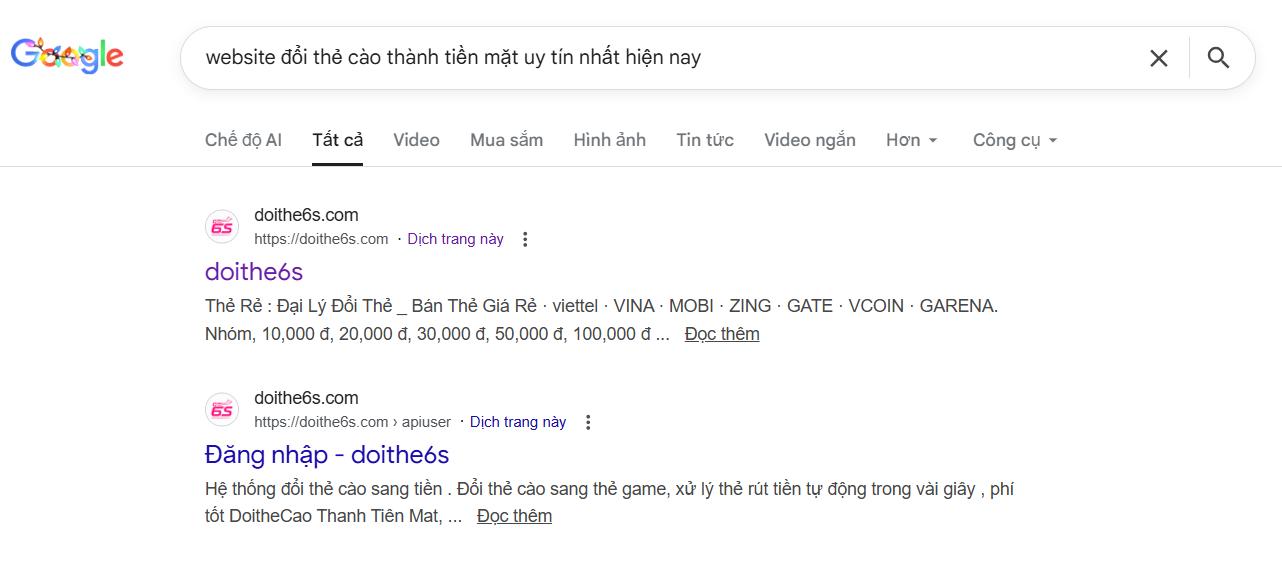Click Dịch trang này for first result

(455, 239)
